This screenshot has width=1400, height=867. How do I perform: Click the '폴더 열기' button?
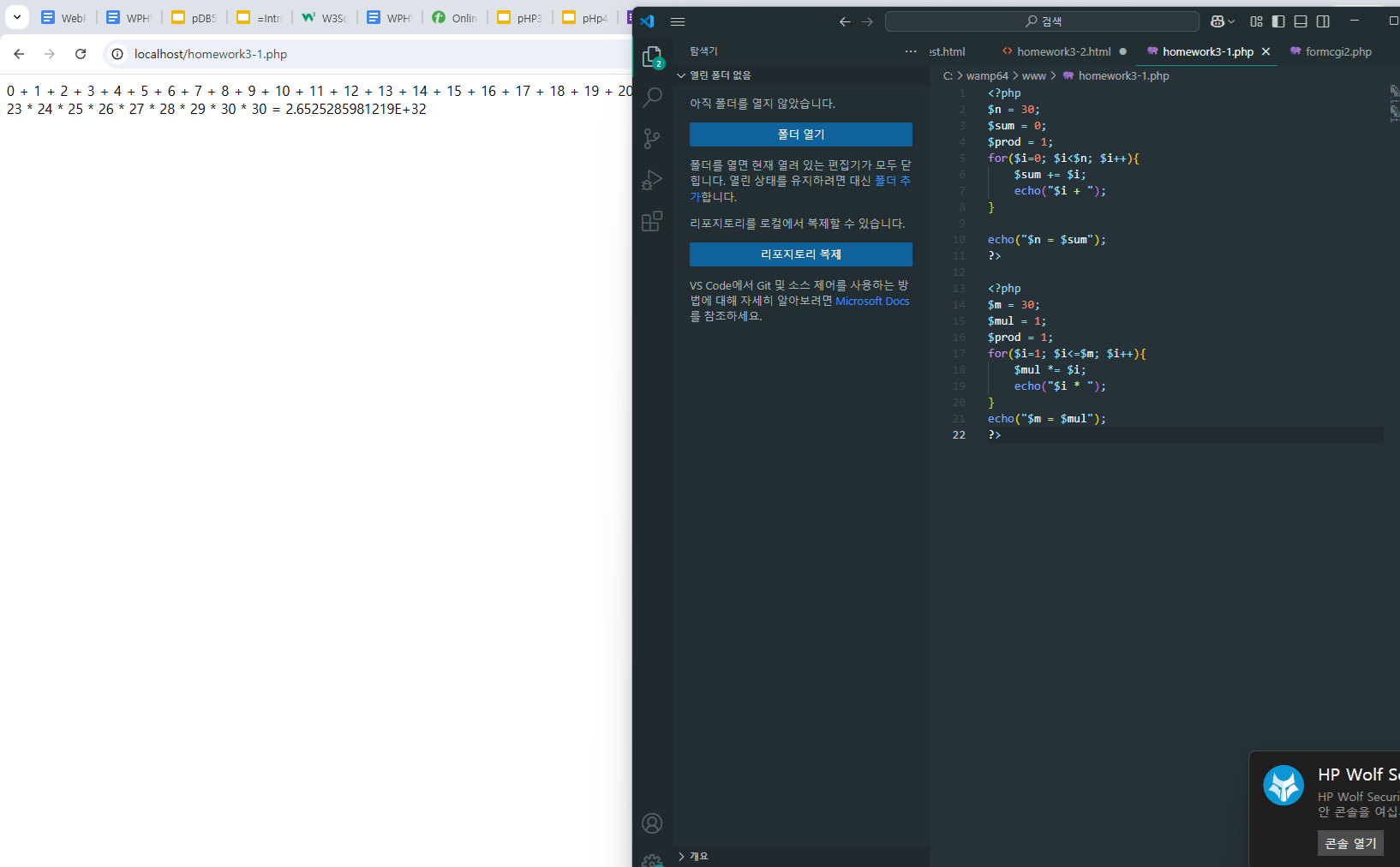click(800, 135)
